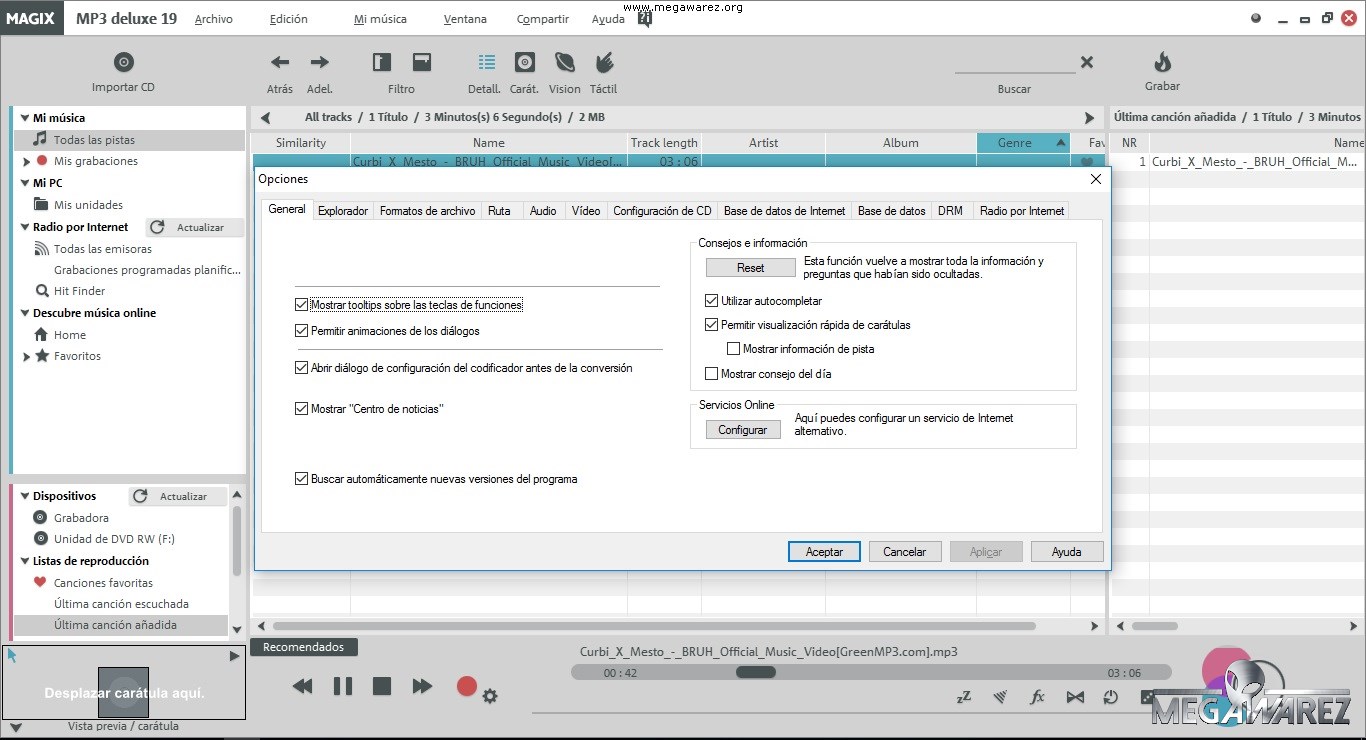This screenshot has height=740, width=1366.
Task: Check Mostrar consejo del día
Action: [x=711, y=373]
